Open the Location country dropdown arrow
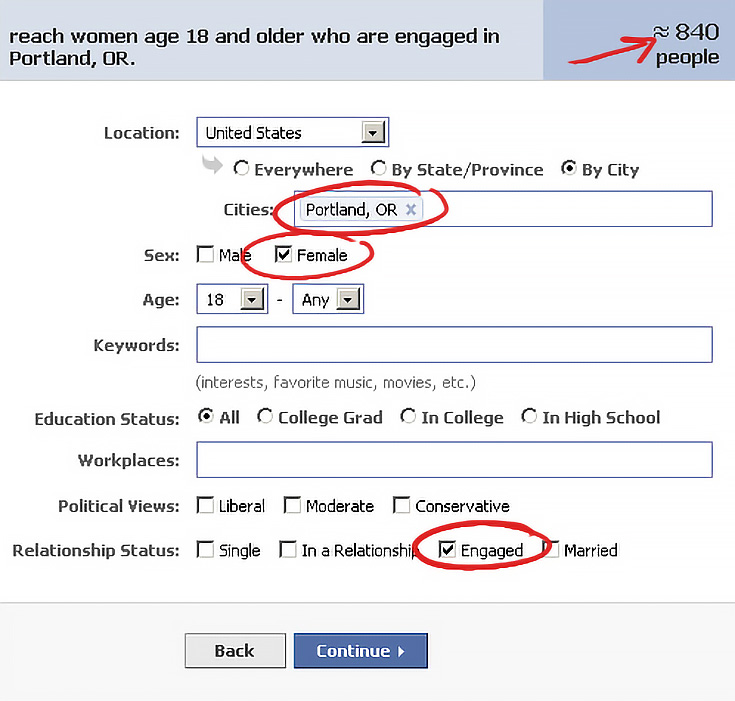This screenshot has width=735, height=701. click(x=373, y=133)
